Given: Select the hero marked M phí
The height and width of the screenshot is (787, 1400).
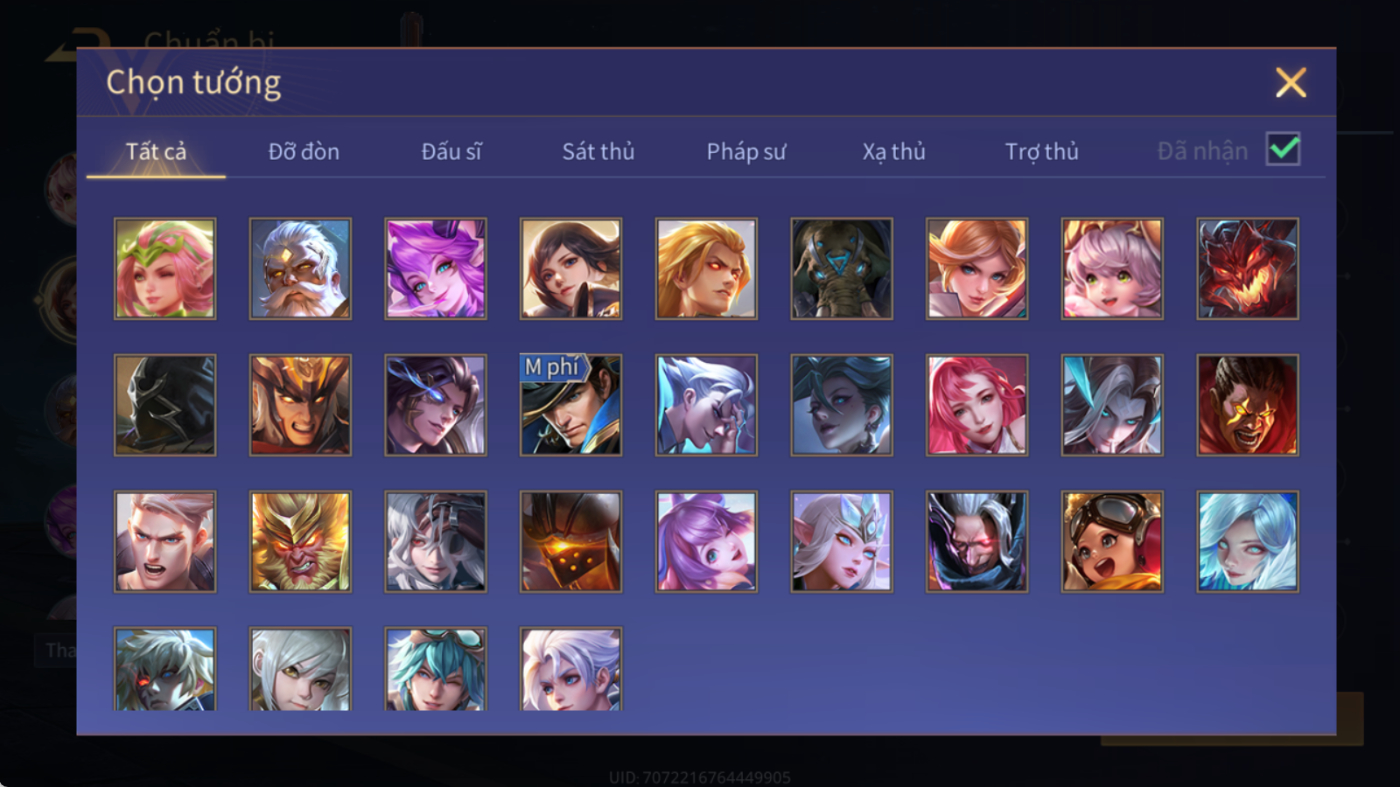Looking at the screenshot, I should pos(571,405).
